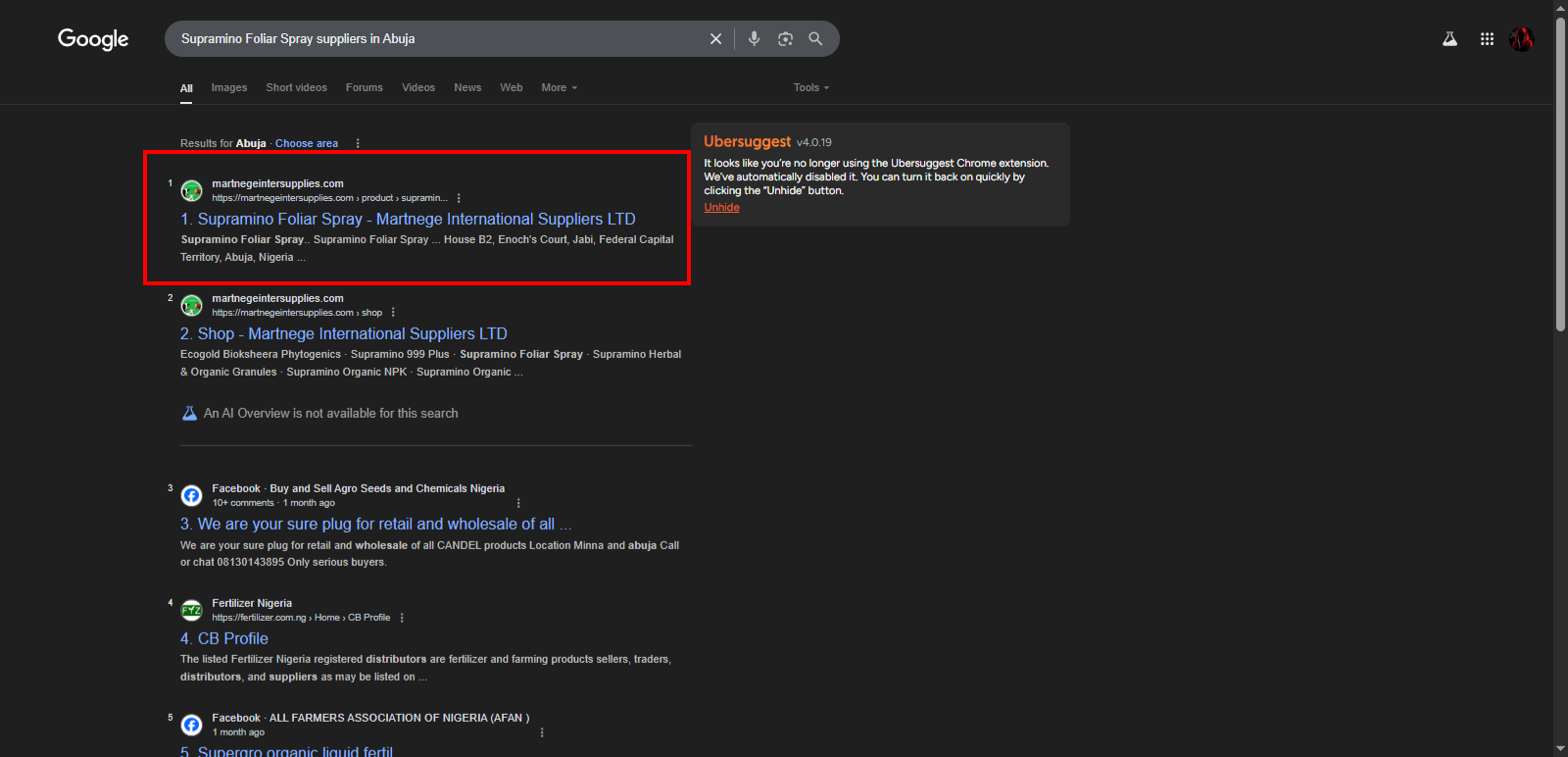
Task: Click Facebook favicon on AFAN result
Action: (x=192, y=725)
